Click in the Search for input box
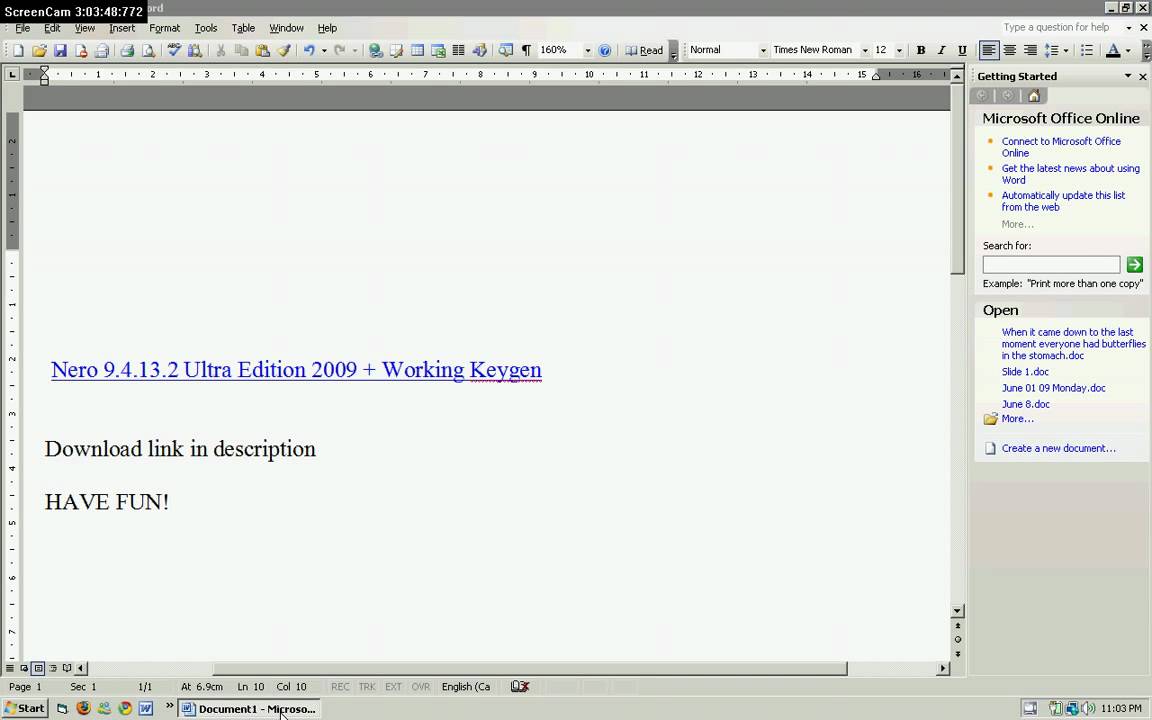 click(x=1051, y=264)
